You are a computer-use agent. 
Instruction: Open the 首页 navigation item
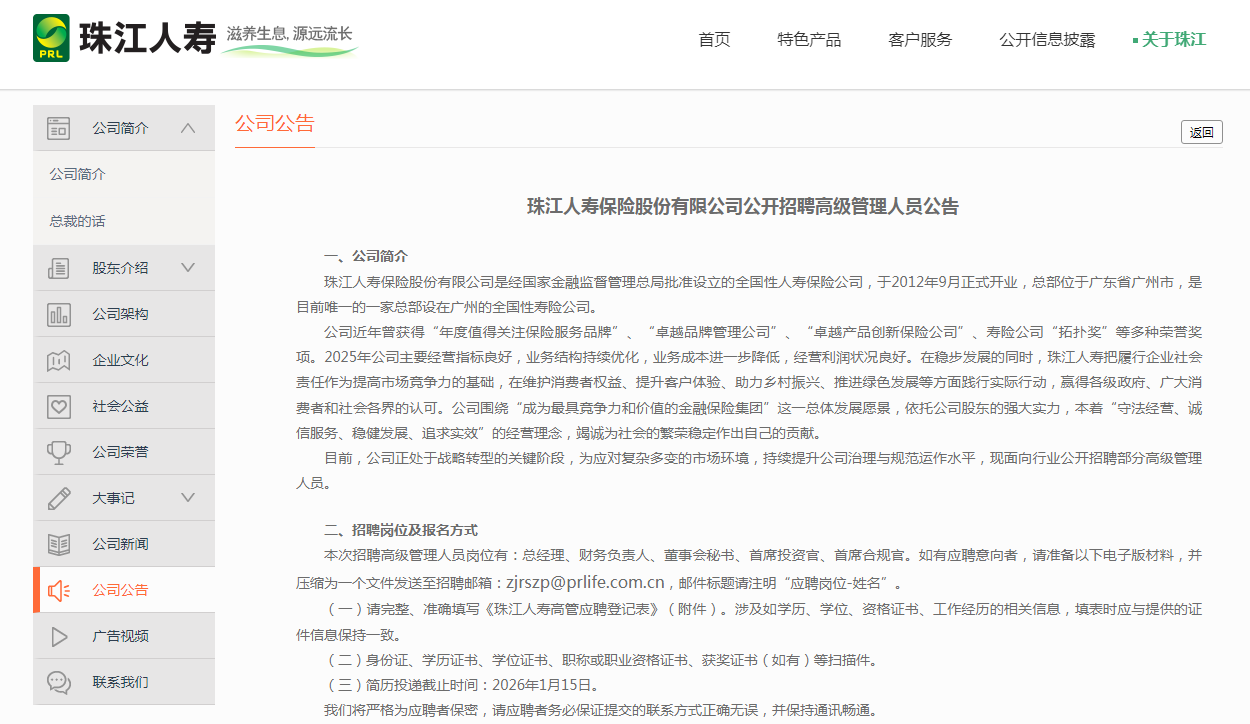[x=714, y=40]
